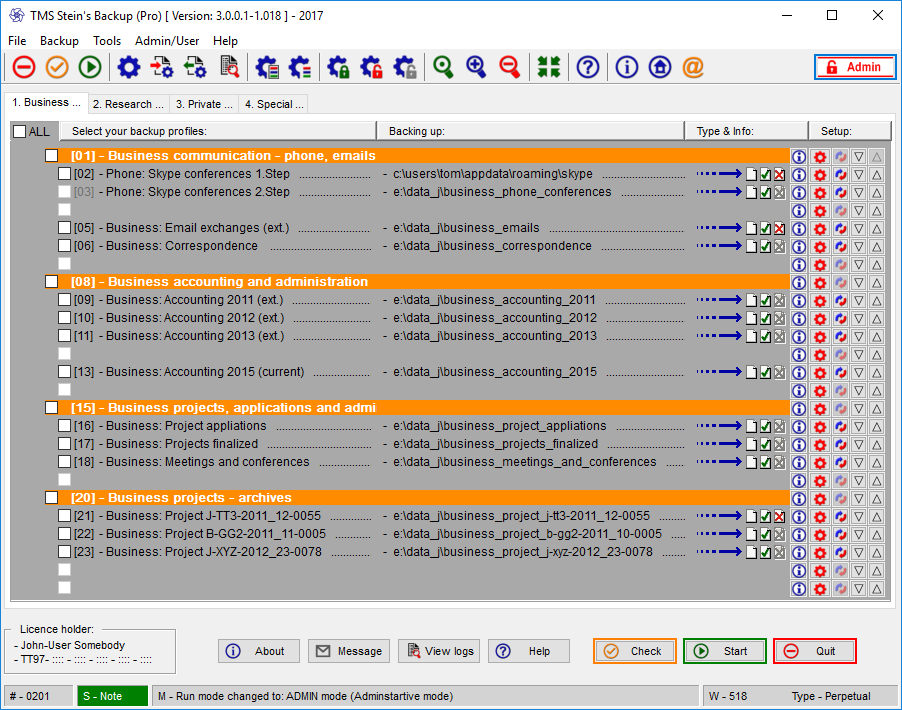Click red X type icon on [02] Skype row

779,175
